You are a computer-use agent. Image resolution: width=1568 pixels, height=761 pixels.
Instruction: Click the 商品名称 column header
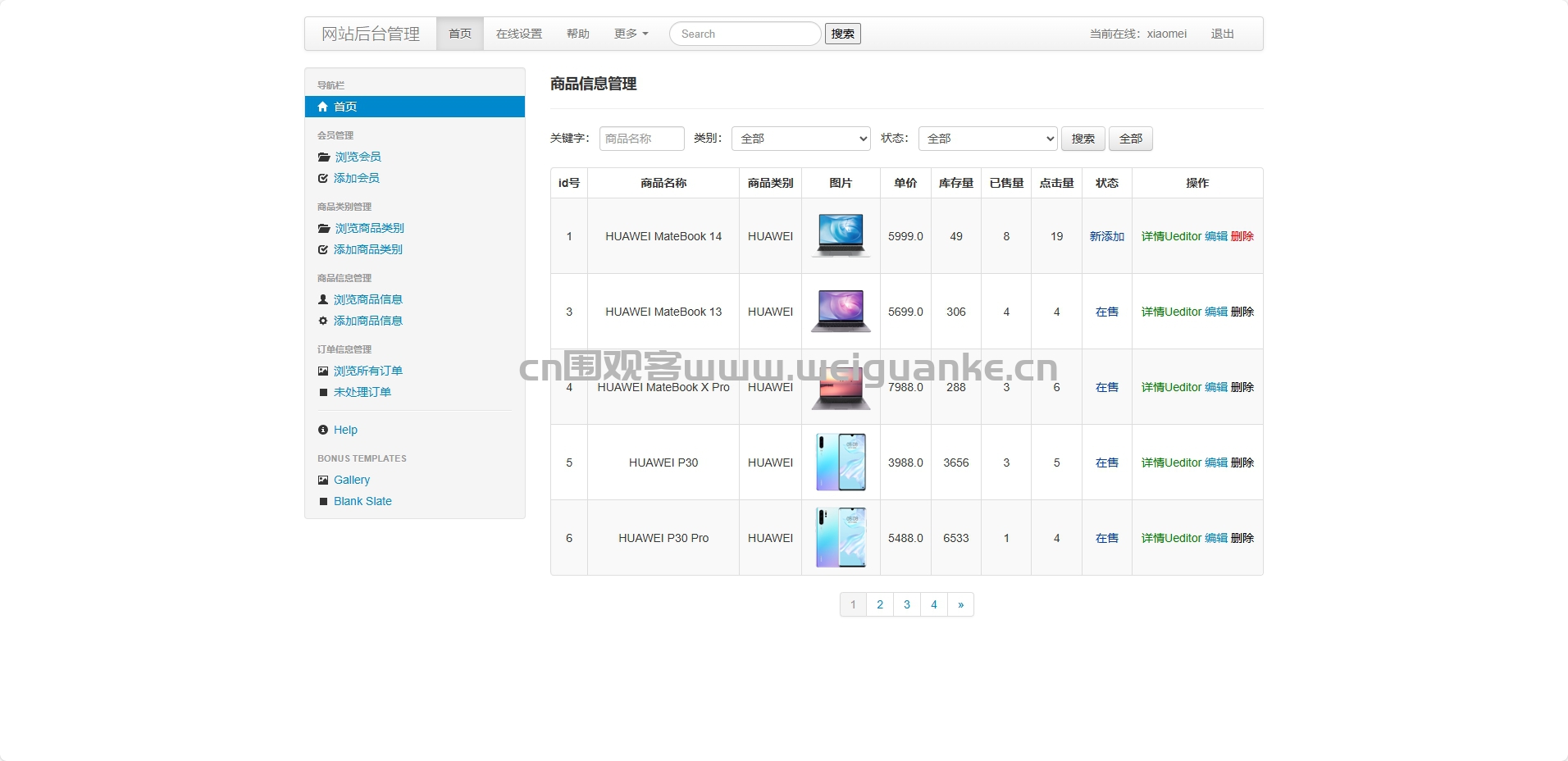663,183
